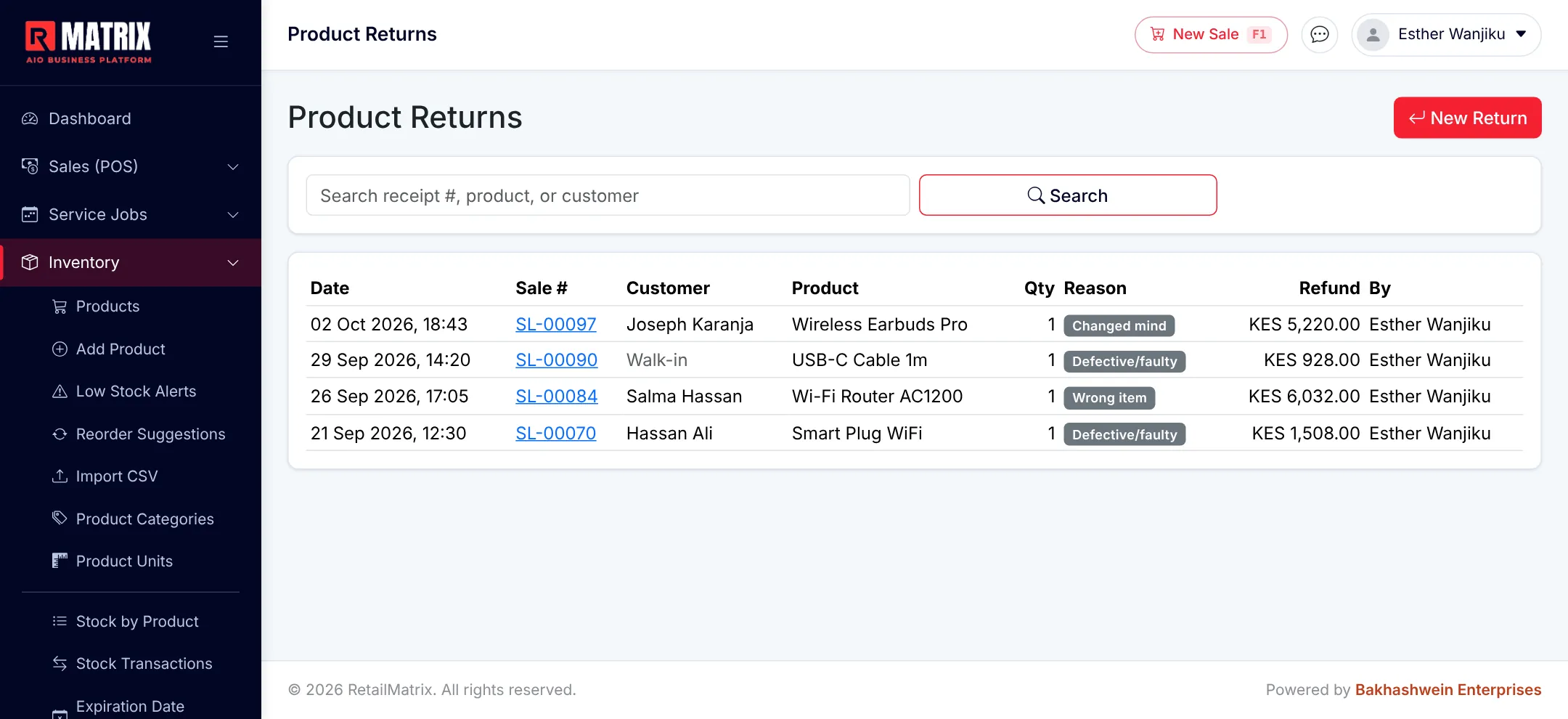Click the Products cart icon
This screenshot has width=1568, height=719.
pyautogui.click(x=60, y=306)
